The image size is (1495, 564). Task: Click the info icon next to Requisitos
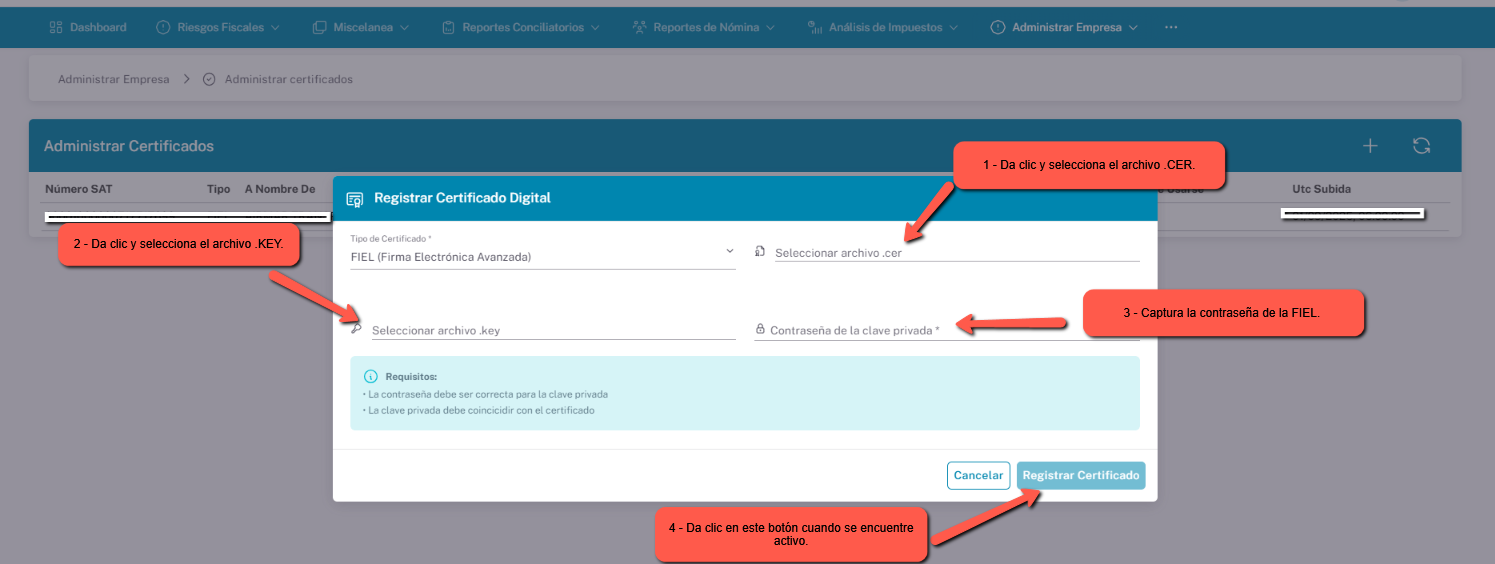[371, 377]
